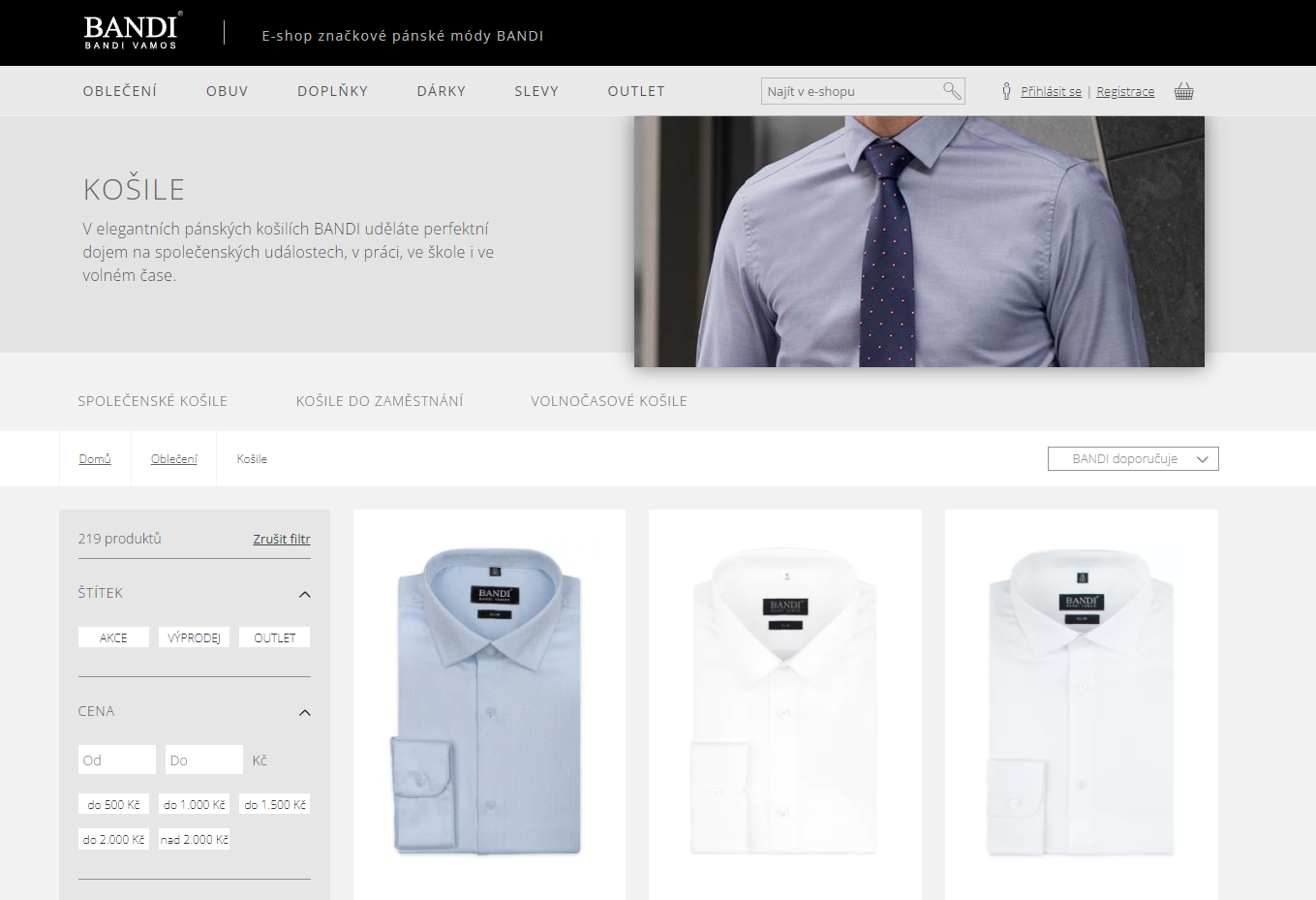Image resolution: width=1316 pixels, height=900 pixels.
Task: Click 'E-shop značkové pánské módy BANDI' tagline
Action: pyautogui.click(x=403, y=36)
